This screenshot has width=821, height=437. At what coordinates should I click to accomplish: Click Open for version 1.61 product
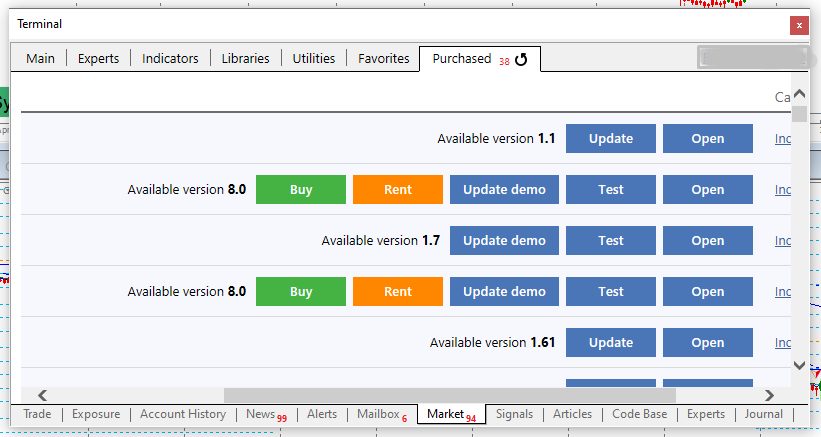pyautogui.click(x=707, y=343)
